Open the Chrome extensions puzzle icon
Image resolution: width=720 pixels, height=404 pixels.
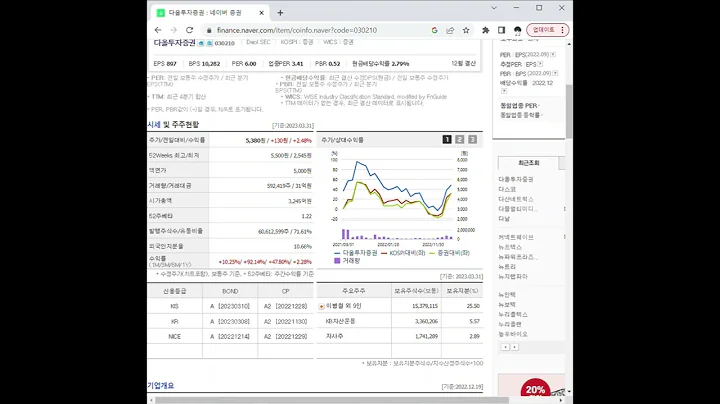485,30
